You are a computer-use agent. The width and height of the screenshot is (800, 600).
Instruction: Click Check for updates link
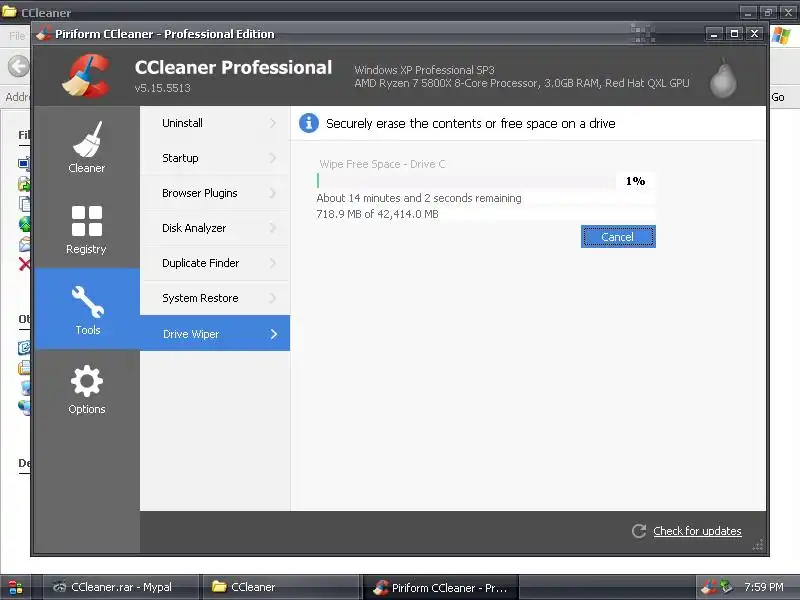(697, 531)
